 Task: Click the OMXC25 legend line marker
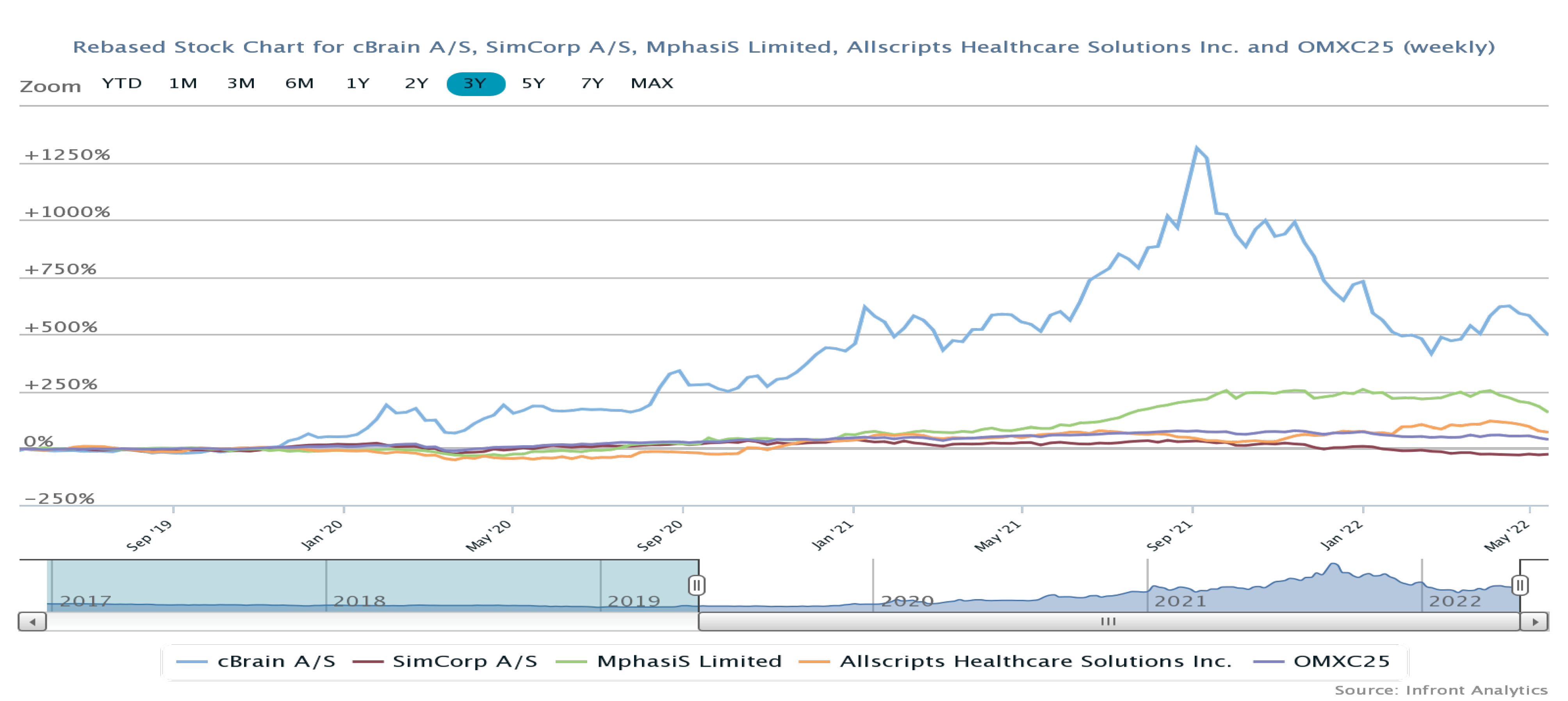pyautogui.click(x=1269, y=662)
